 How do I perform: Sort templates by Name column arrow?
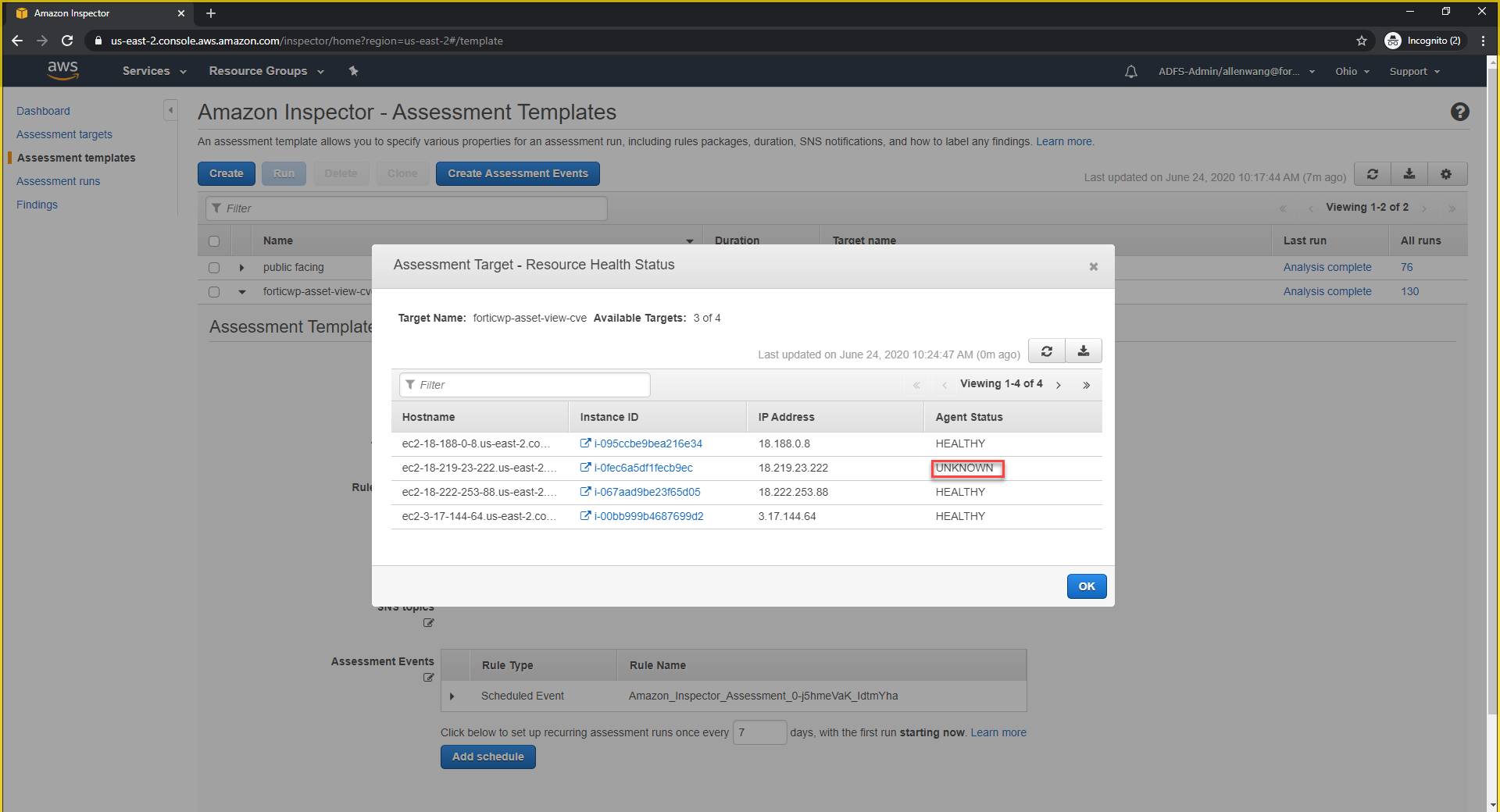click(x=690, y=241)
